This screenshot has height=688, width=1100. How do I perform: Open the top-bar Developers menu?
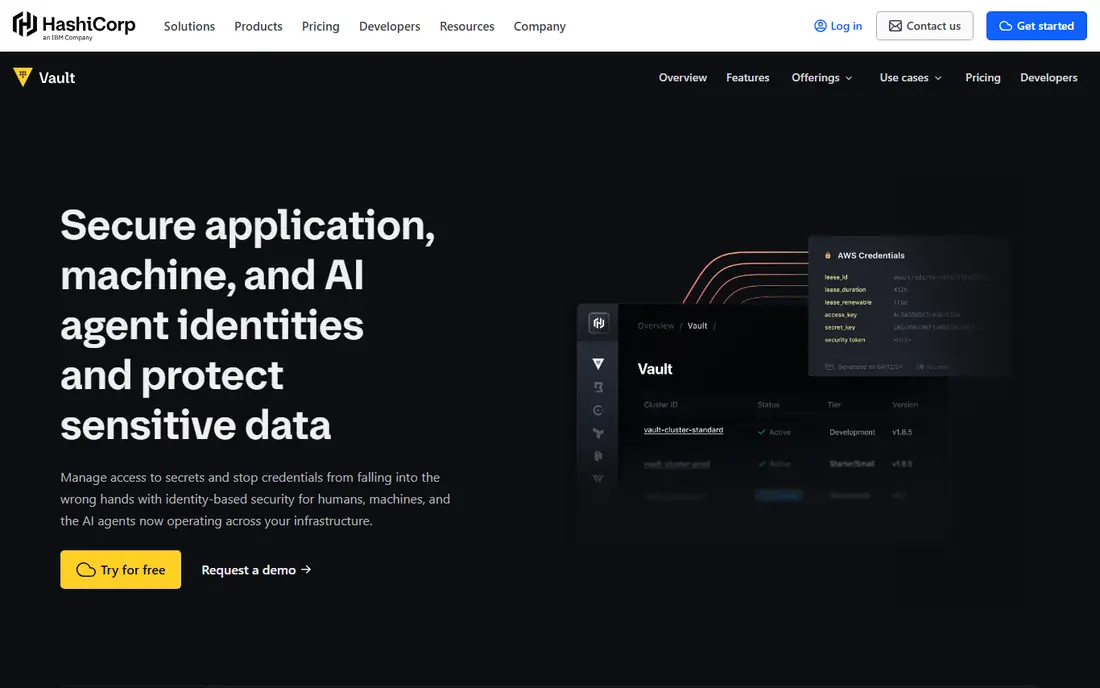point(389,26)
